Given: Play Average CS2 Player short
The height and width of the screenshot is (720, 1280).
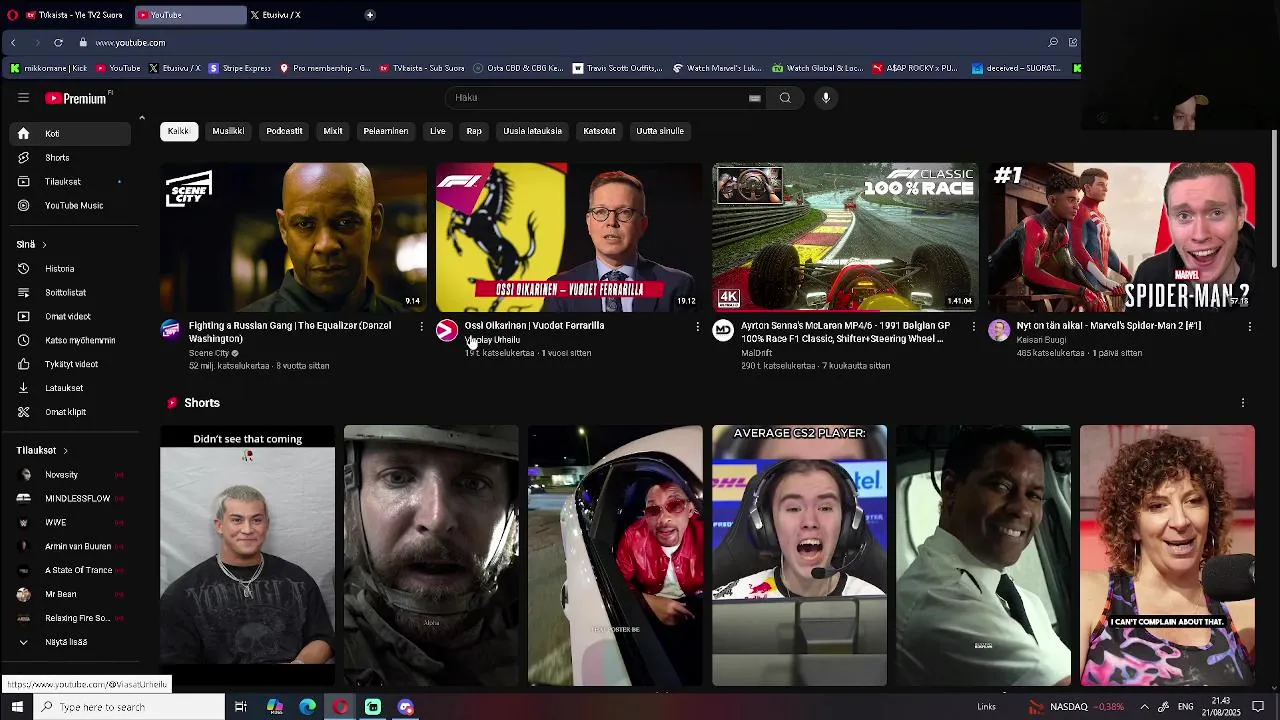Looking at the screenshot, I should (799, 555).
